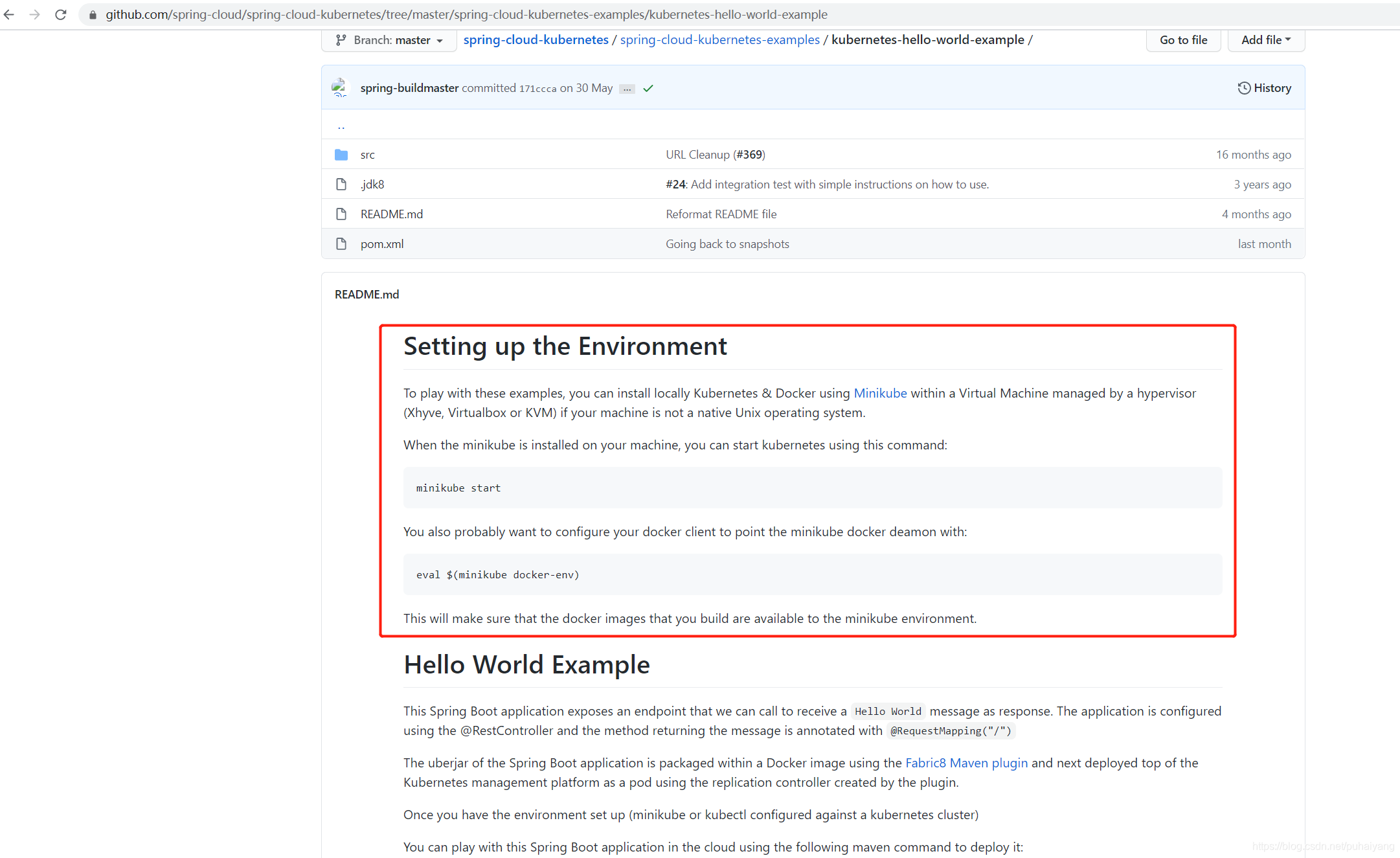
Task: Go forward with browser forward arrow
Action: click(x=34, y=14)
